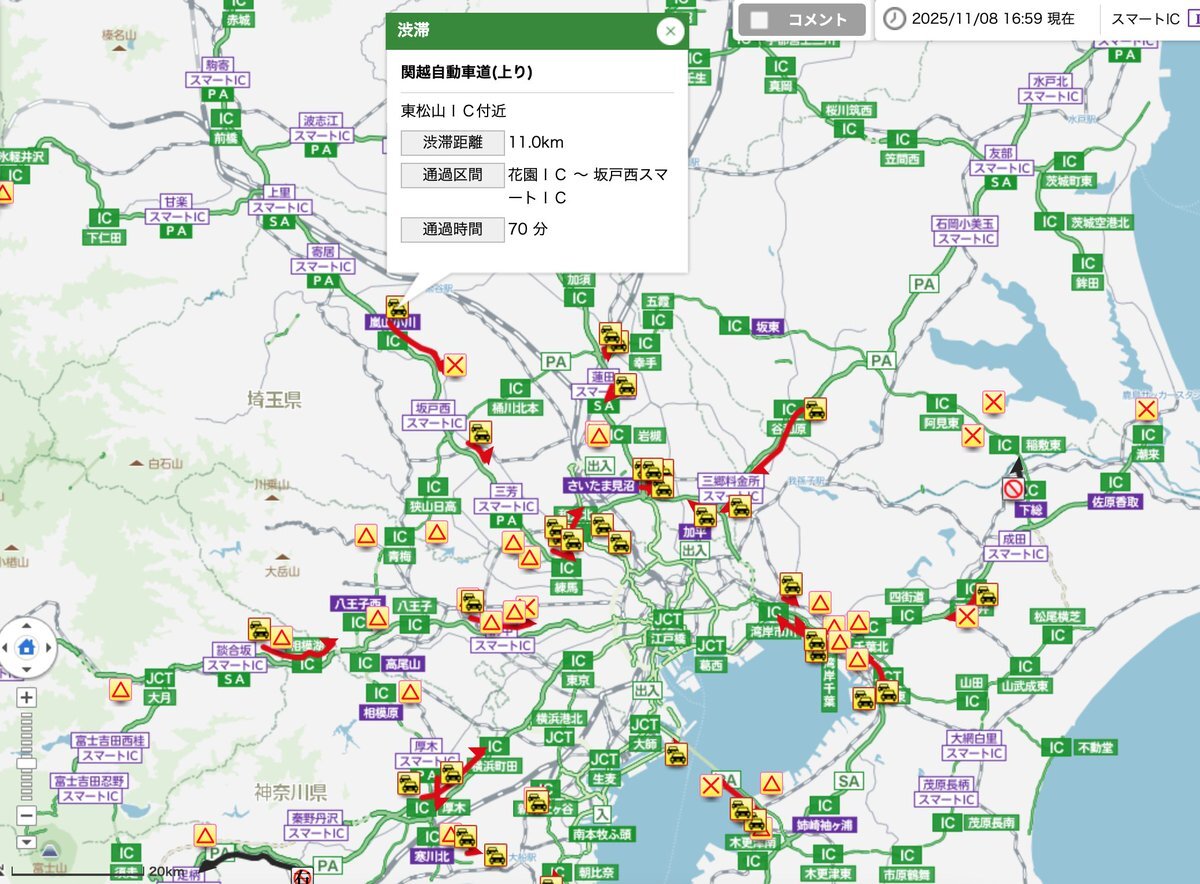Click the warning triangle left of 大月 JCT
Image resolution: width=1200 pixels, height=884 pixels.
(x=121, y=689)
